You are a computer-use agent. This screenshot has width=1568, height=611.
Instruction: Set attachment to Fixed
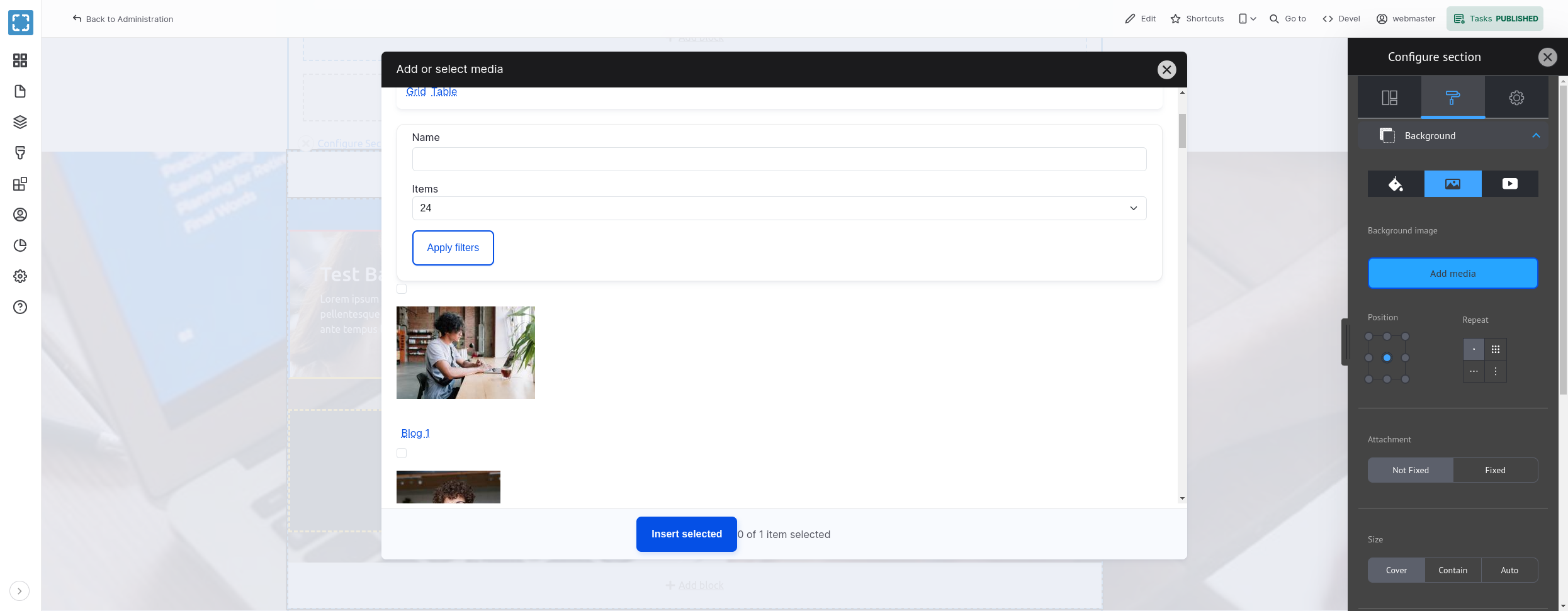tap(1496, 470)
